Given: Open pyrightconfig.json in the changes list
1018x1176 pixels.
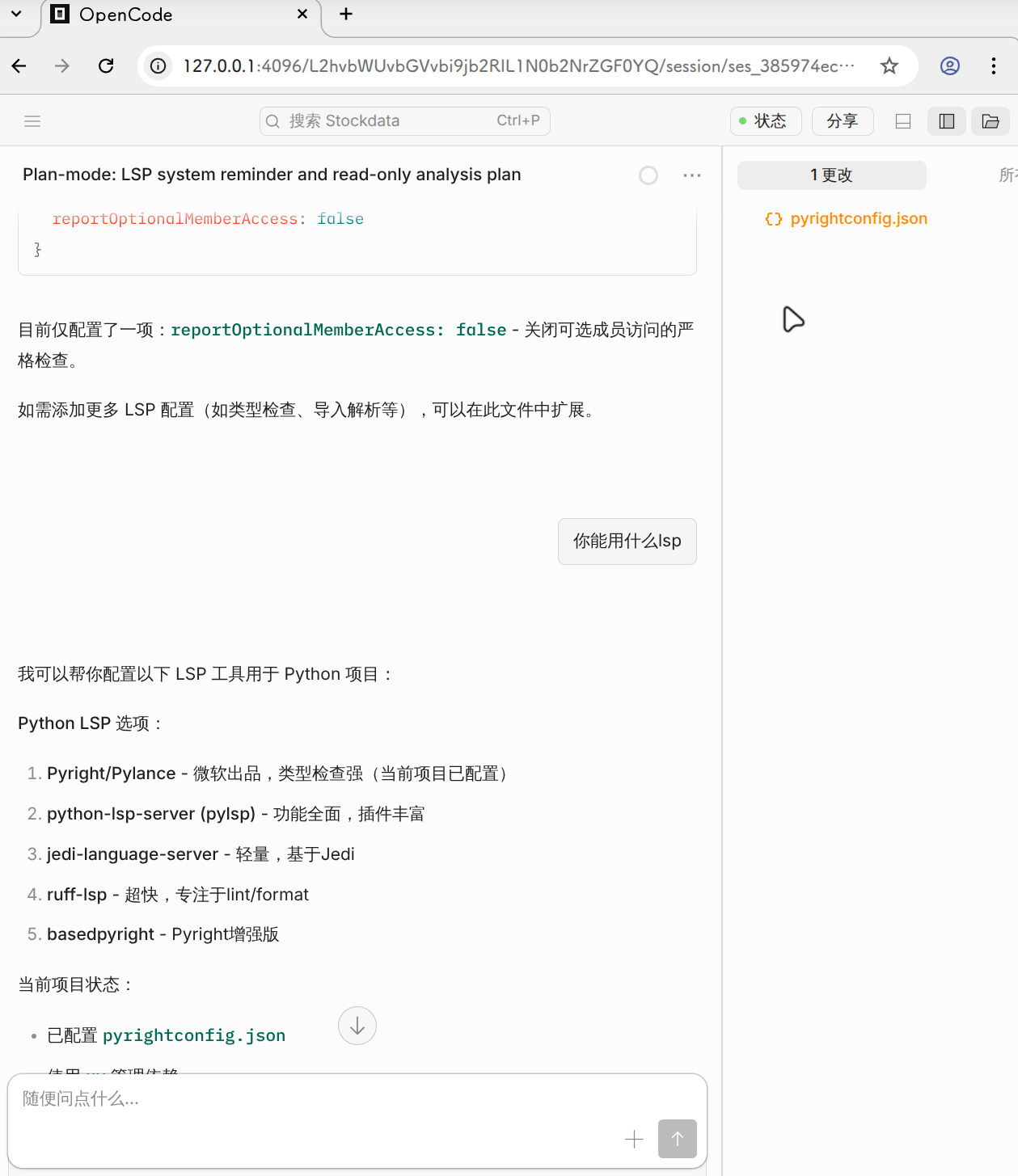Looking at the screenshot, I should (858, 219).
